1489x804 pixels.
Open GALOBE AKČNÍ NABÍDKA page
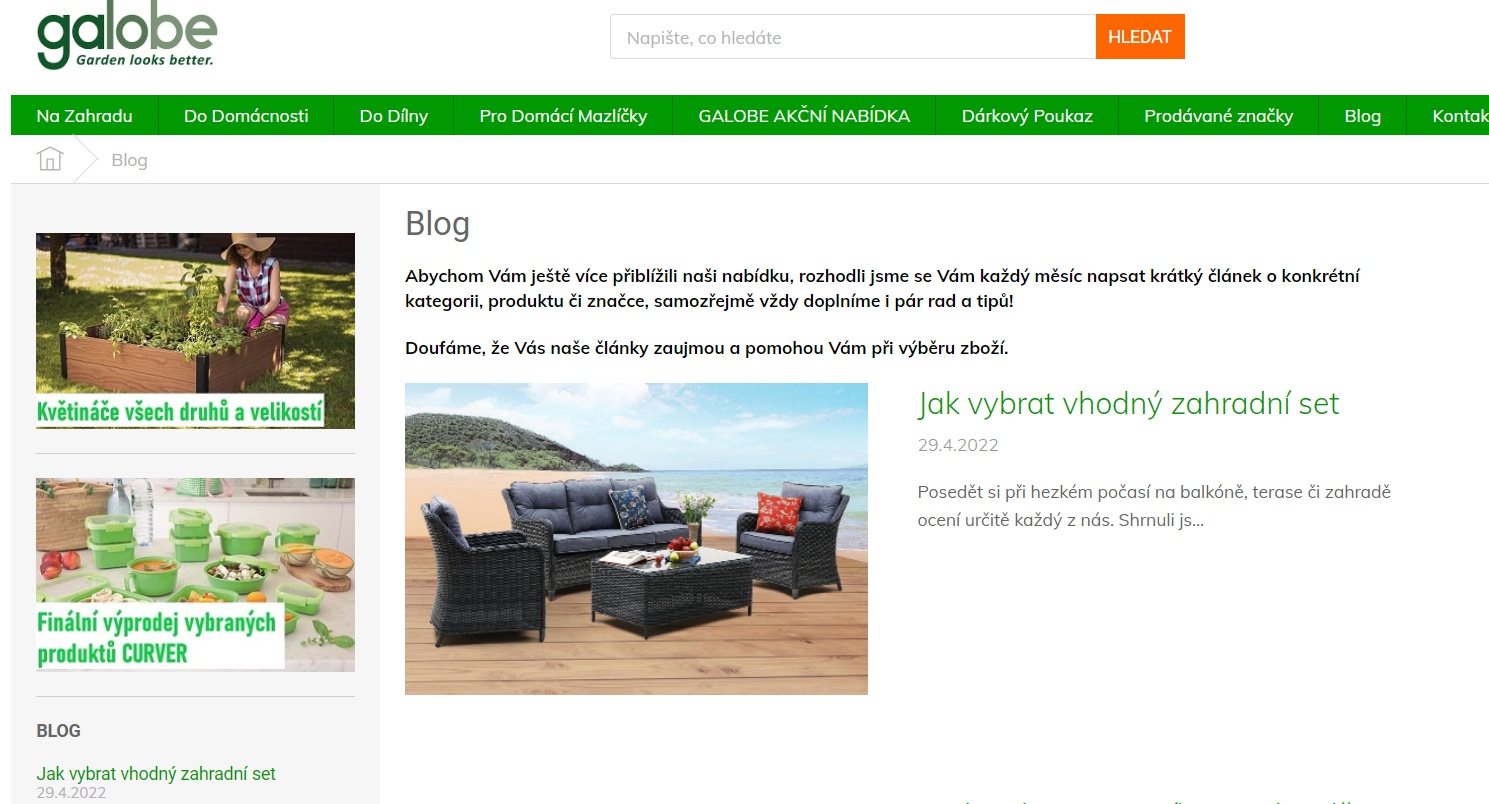[804, 116]
